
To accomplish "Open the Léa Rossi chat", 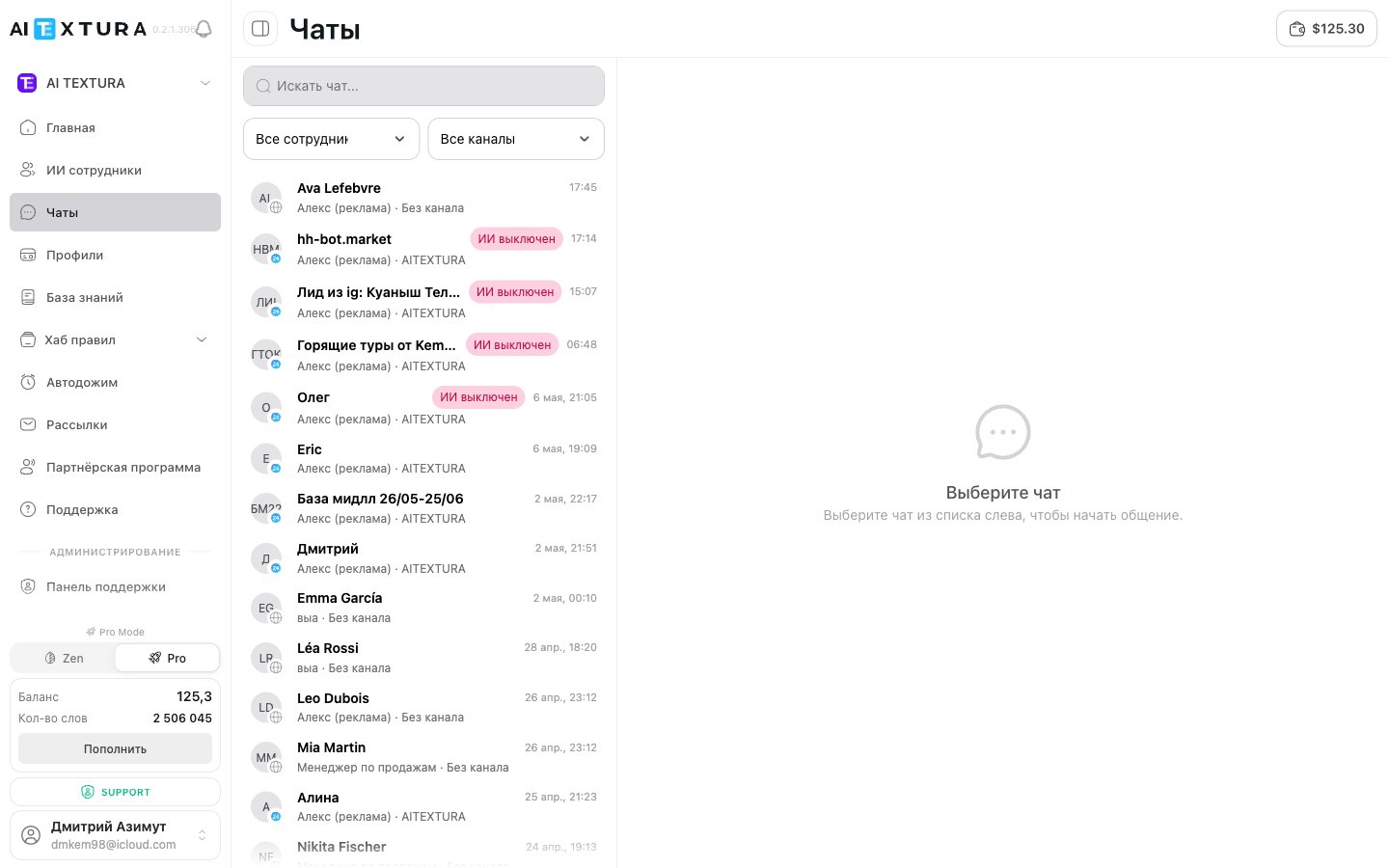I will point(423,658).
